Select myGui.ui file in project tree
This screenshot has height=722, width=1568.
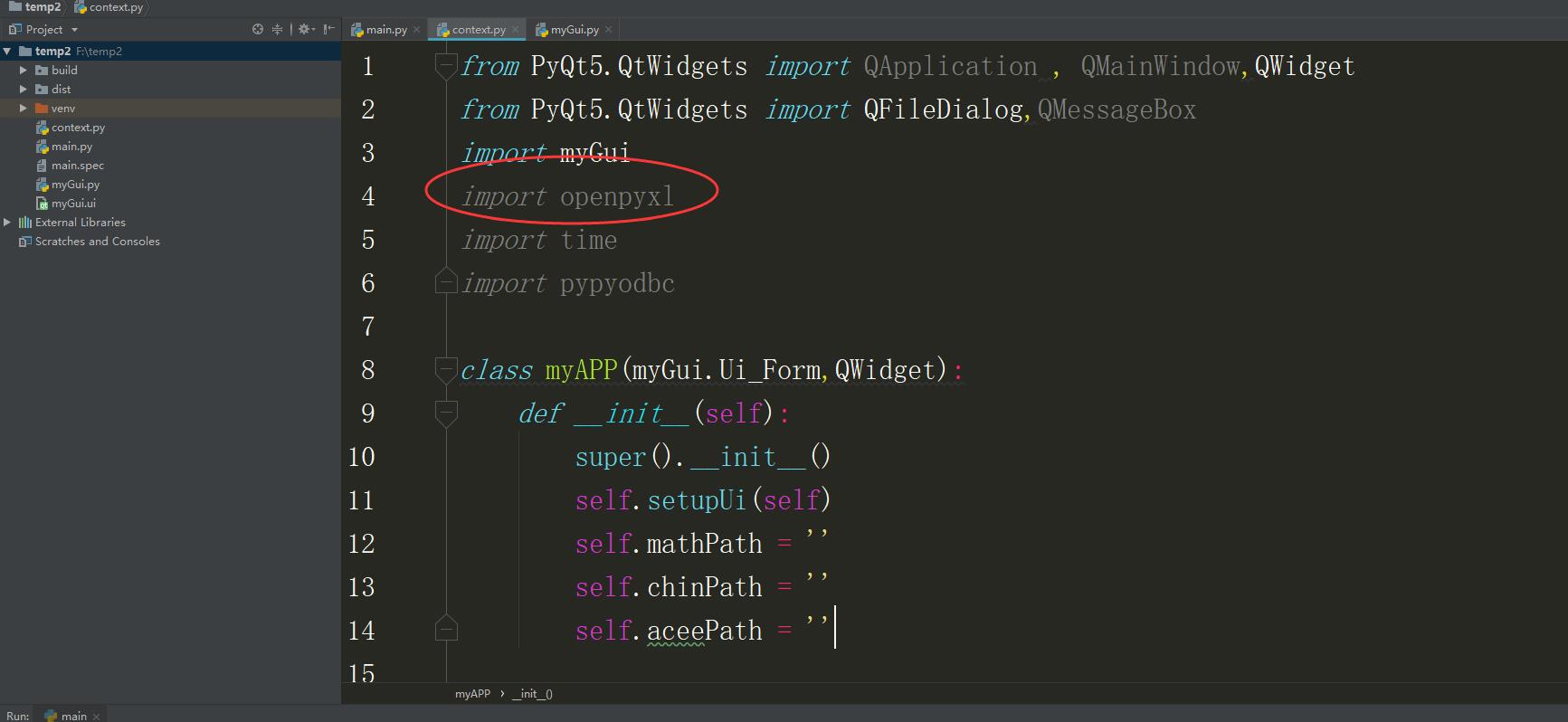click(x=73, y=204)
